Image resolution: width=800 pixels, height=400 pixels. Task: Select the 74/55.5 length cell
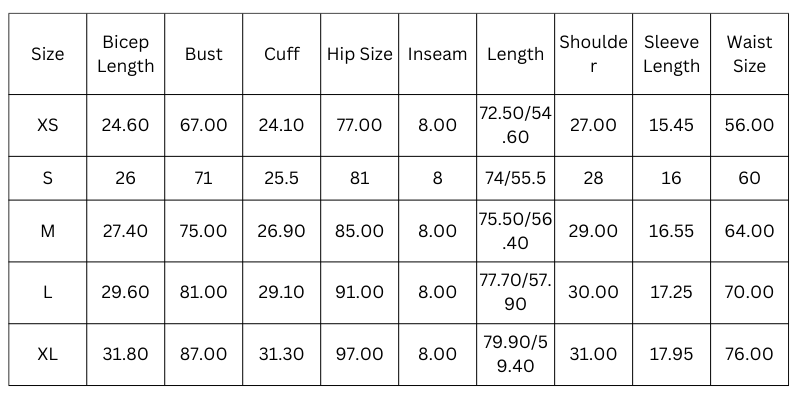coord(515,178)
